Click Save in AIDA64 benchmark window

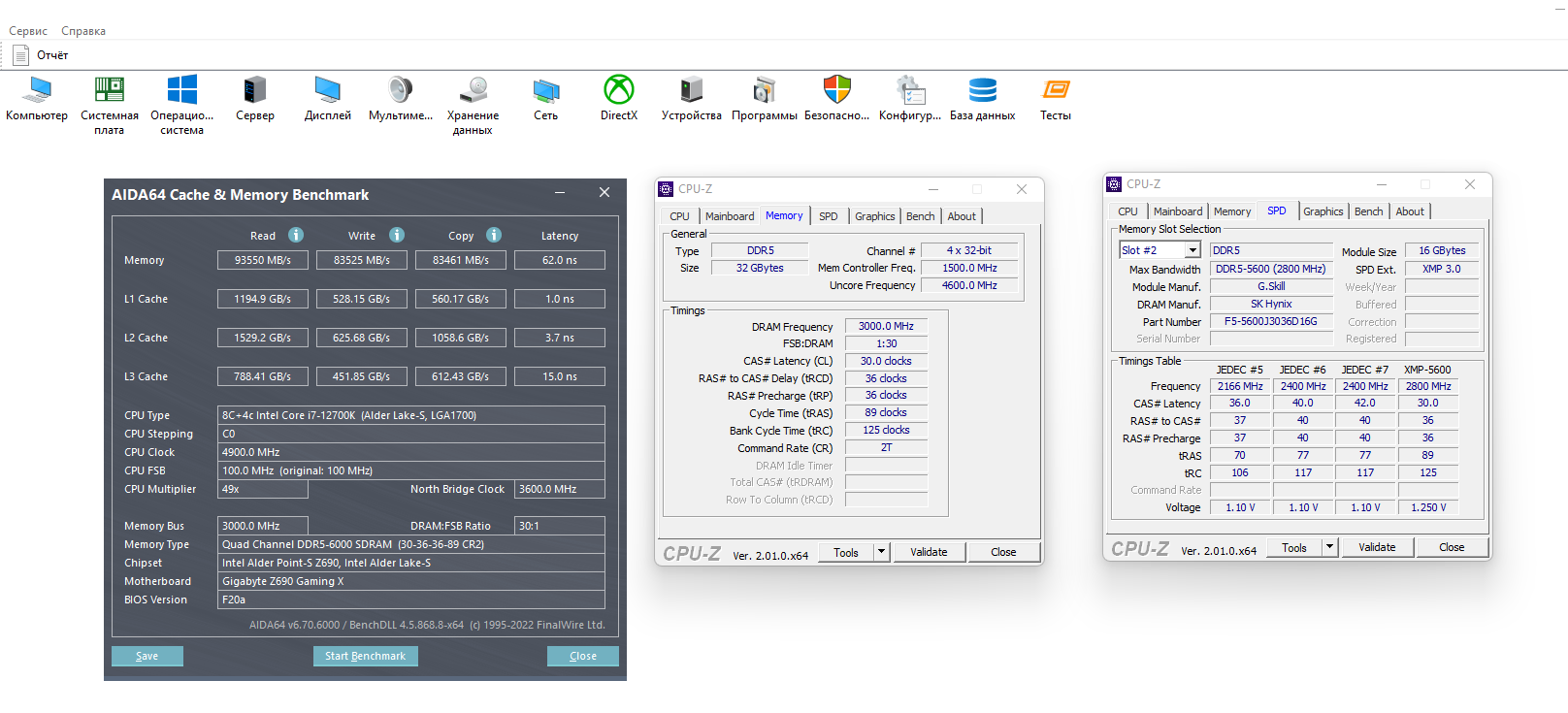click(147, 657)
